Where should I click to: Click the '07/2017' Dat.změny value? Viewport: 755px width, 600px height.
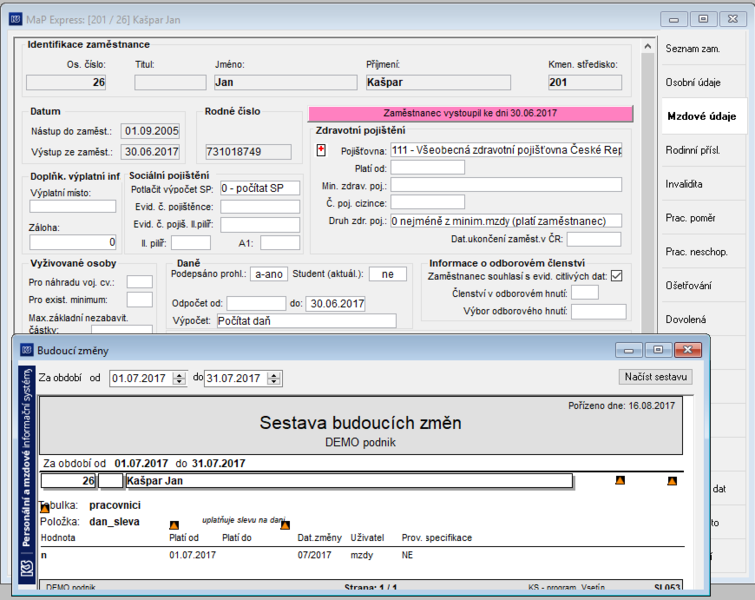pos(314,555)
